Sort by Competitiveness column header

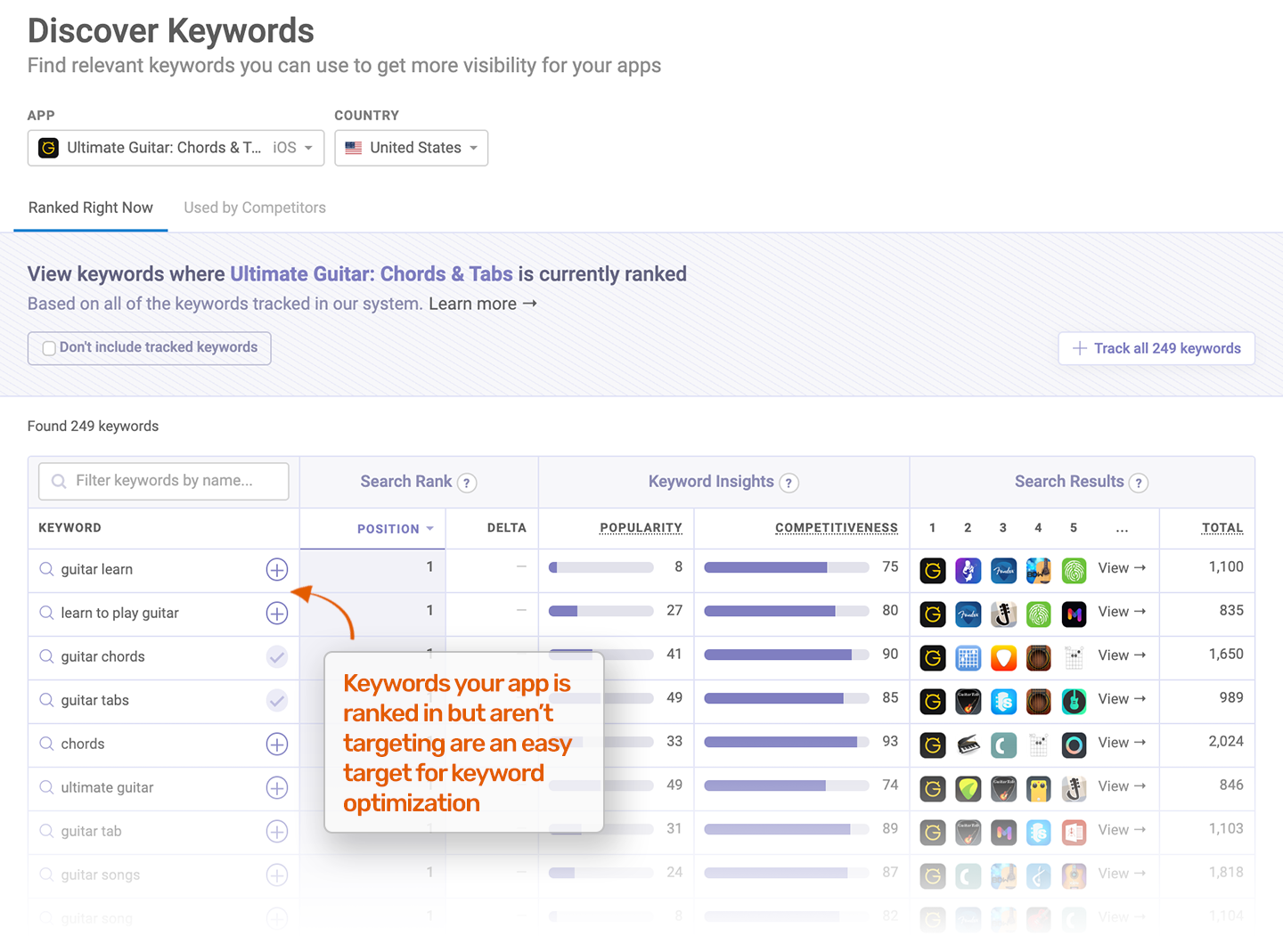pos(836,528)
